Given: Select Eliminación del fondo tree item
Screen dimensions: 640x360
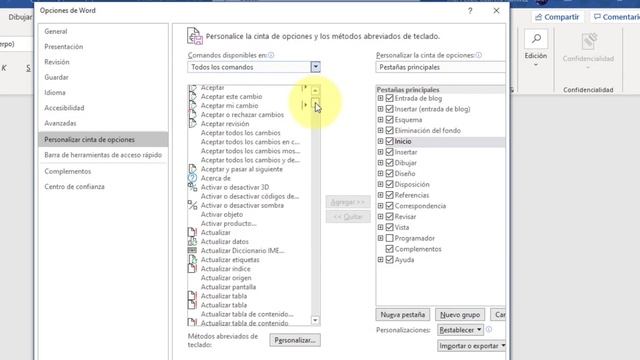Looking at the screenshot, I should point(427,131).
